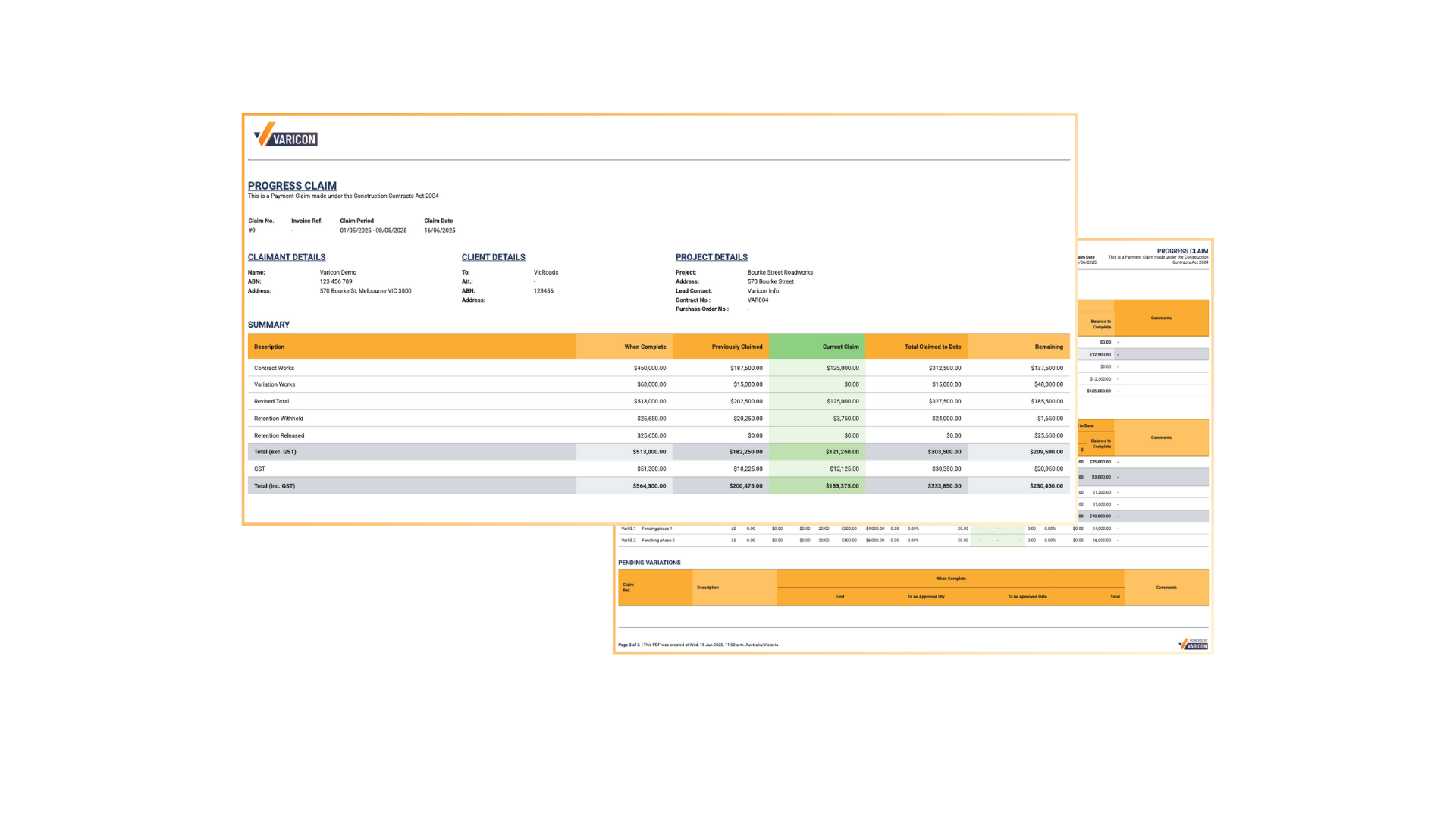Image resolution: width=1456 pixels, height=819 pixels.
Task: Click the $51,300.00 GST When Complete value
Action: [x=651, y=469]
